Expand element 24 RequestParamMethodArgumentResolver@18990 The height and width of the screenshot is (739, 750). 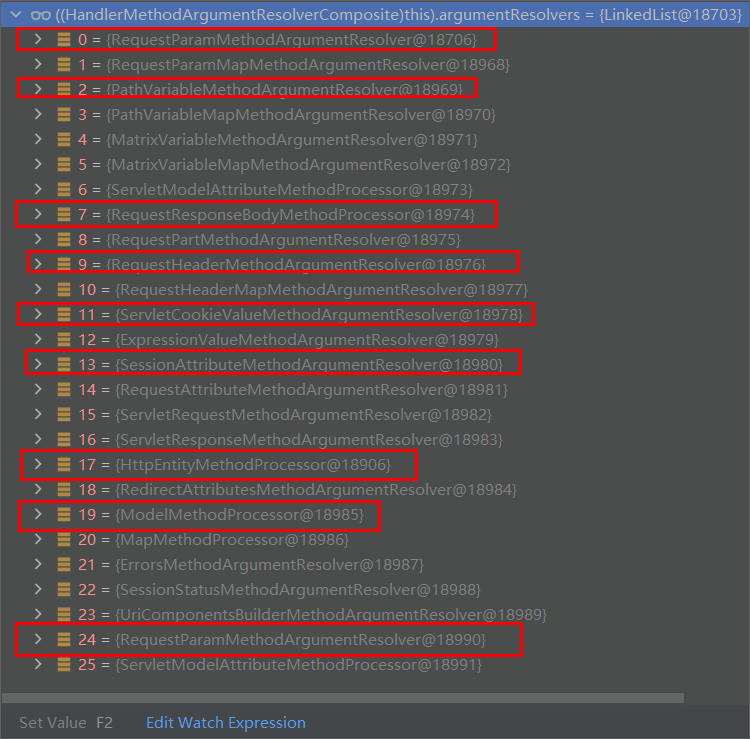pos(38,639)
